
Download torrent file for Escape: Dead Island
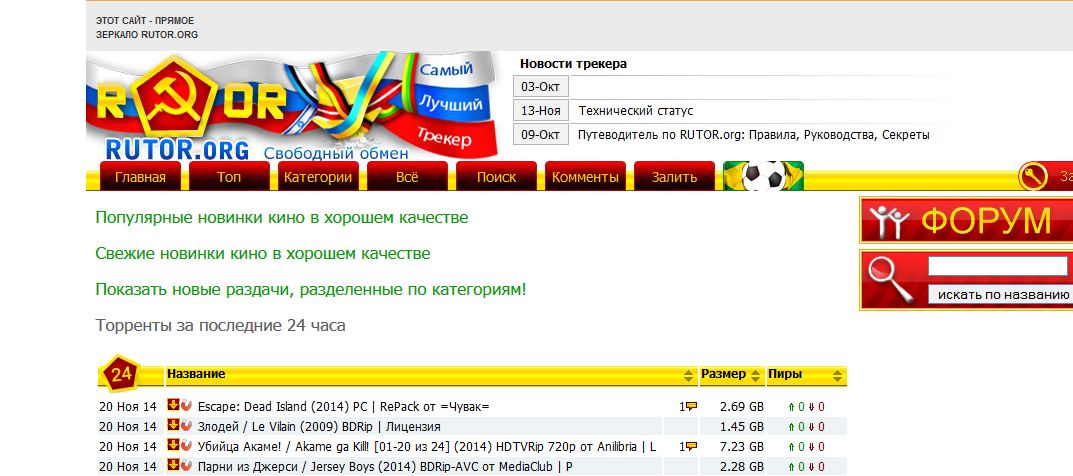click(x=173, y=406)
